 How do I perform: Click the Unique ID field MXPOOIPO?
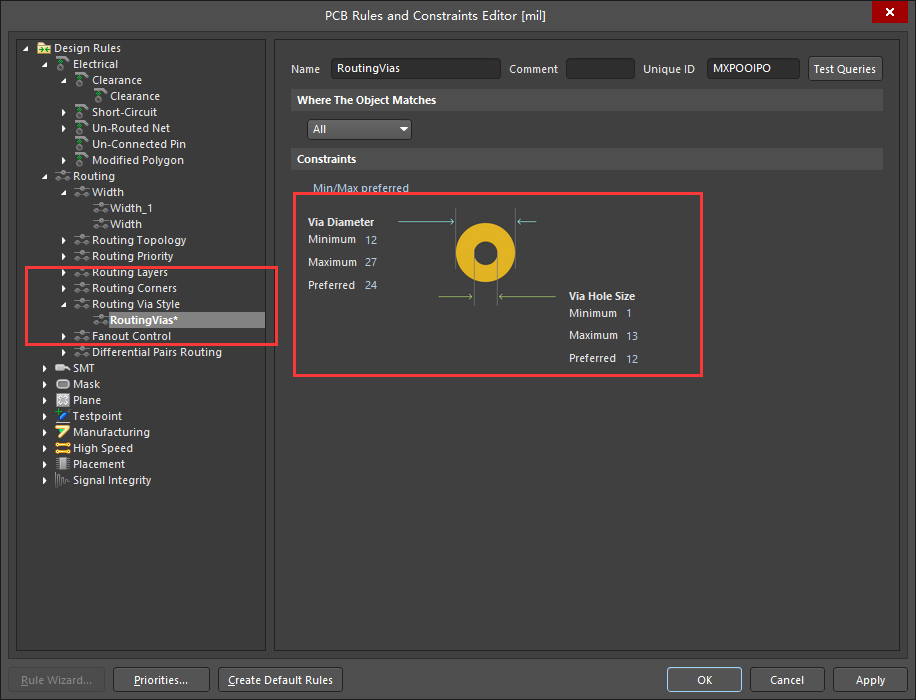click(752, 68)
